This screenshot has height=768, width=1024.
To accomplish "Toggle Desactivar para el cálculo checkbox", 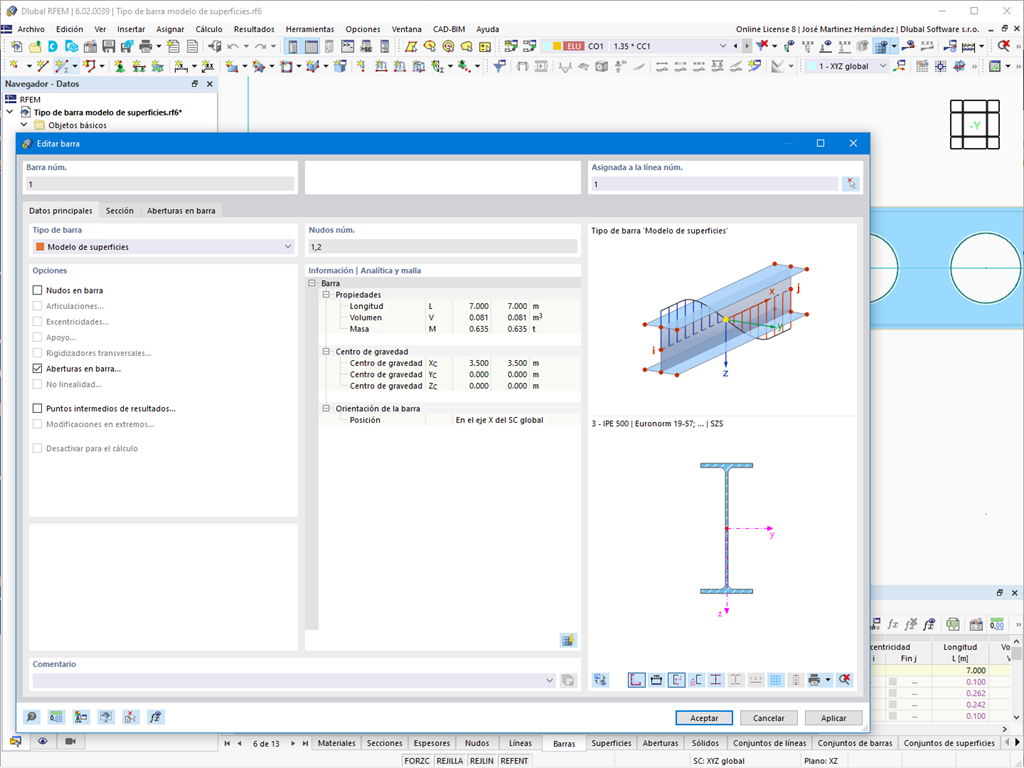I will [x=37, y=448].
